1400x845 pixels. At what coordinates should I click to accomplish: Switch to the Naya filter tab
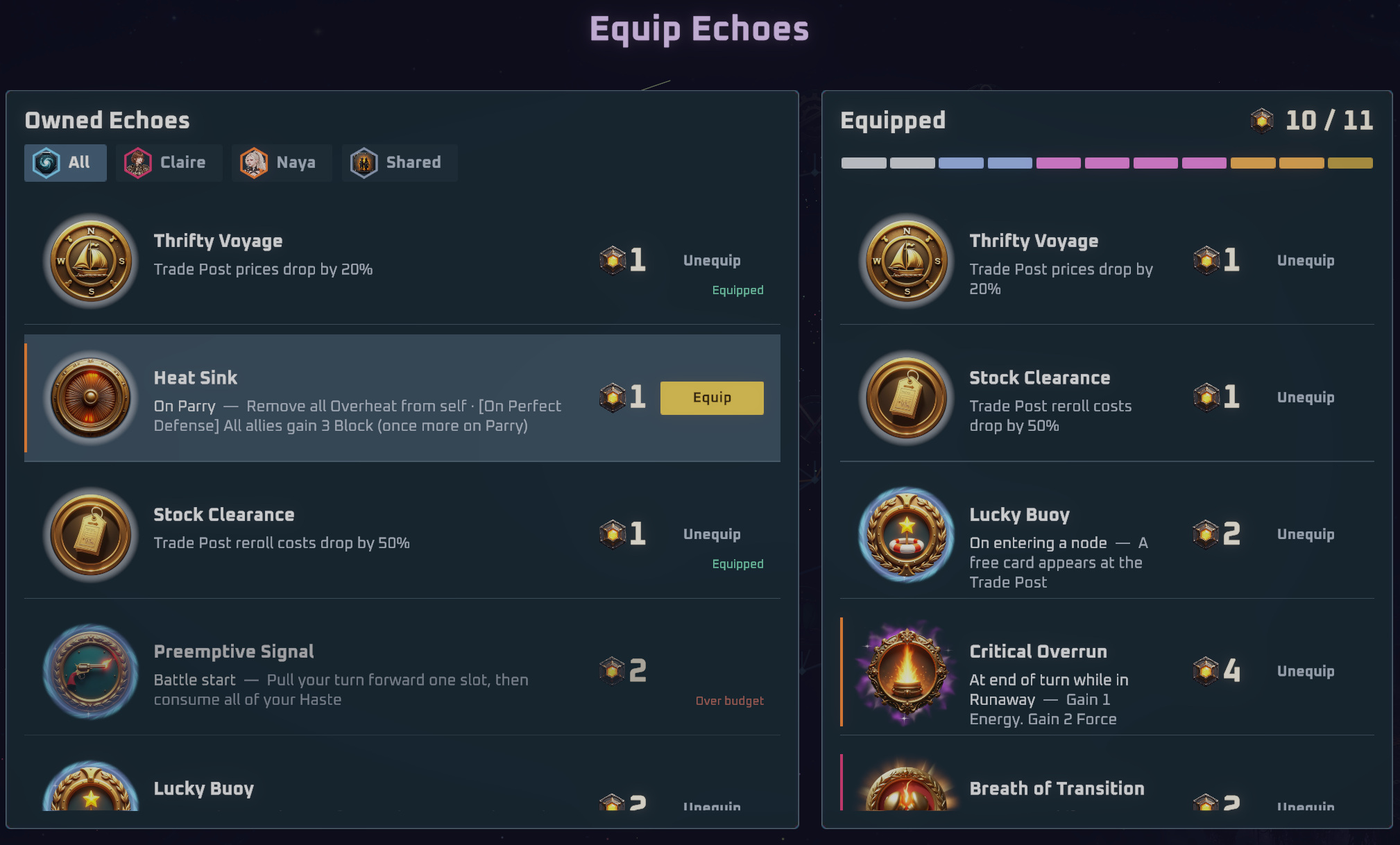point(282,163)
